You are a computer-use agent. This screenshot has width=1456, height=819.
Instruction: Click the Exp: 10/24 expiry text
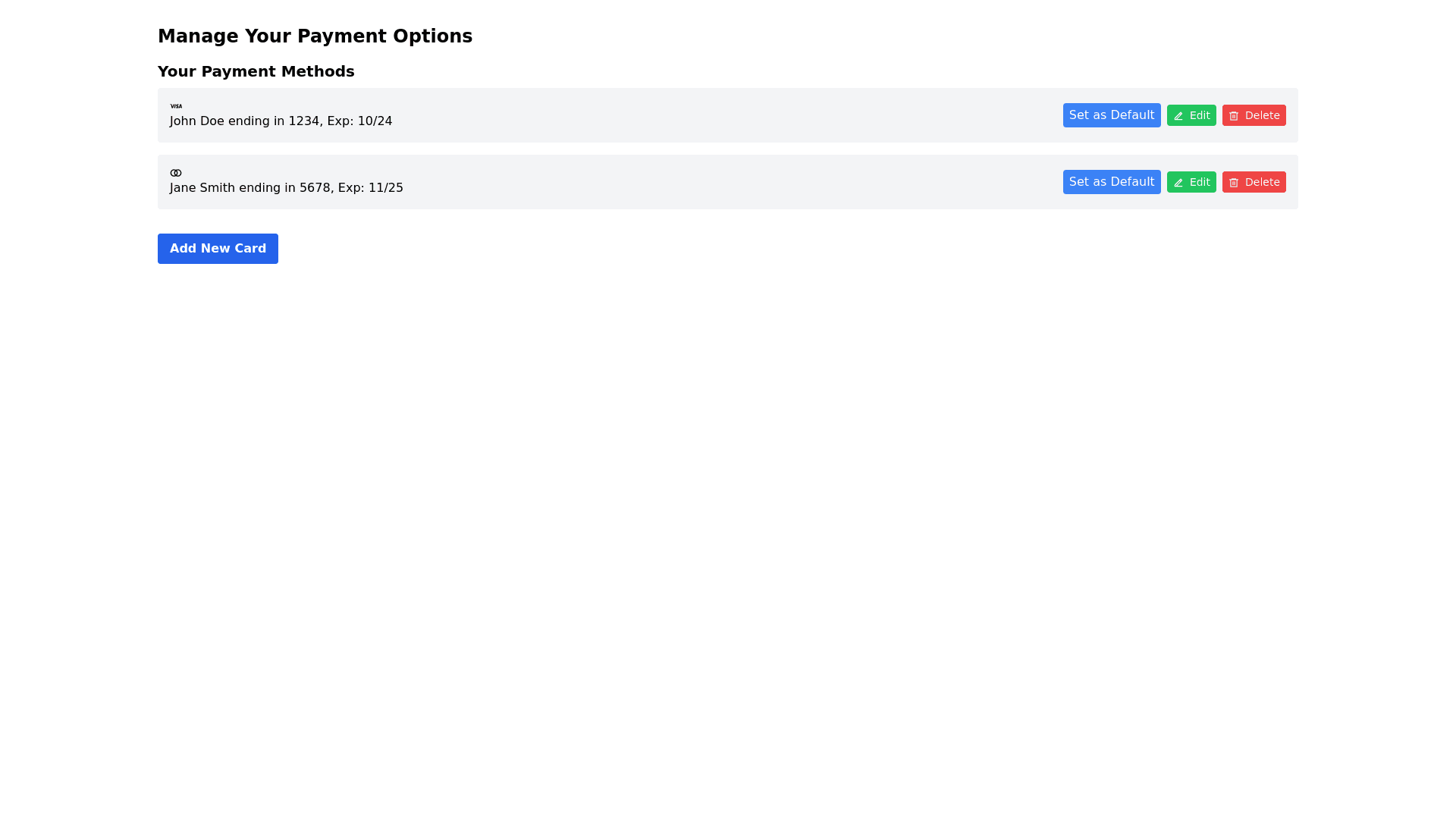pyautogui.click(x=359, y=121)
